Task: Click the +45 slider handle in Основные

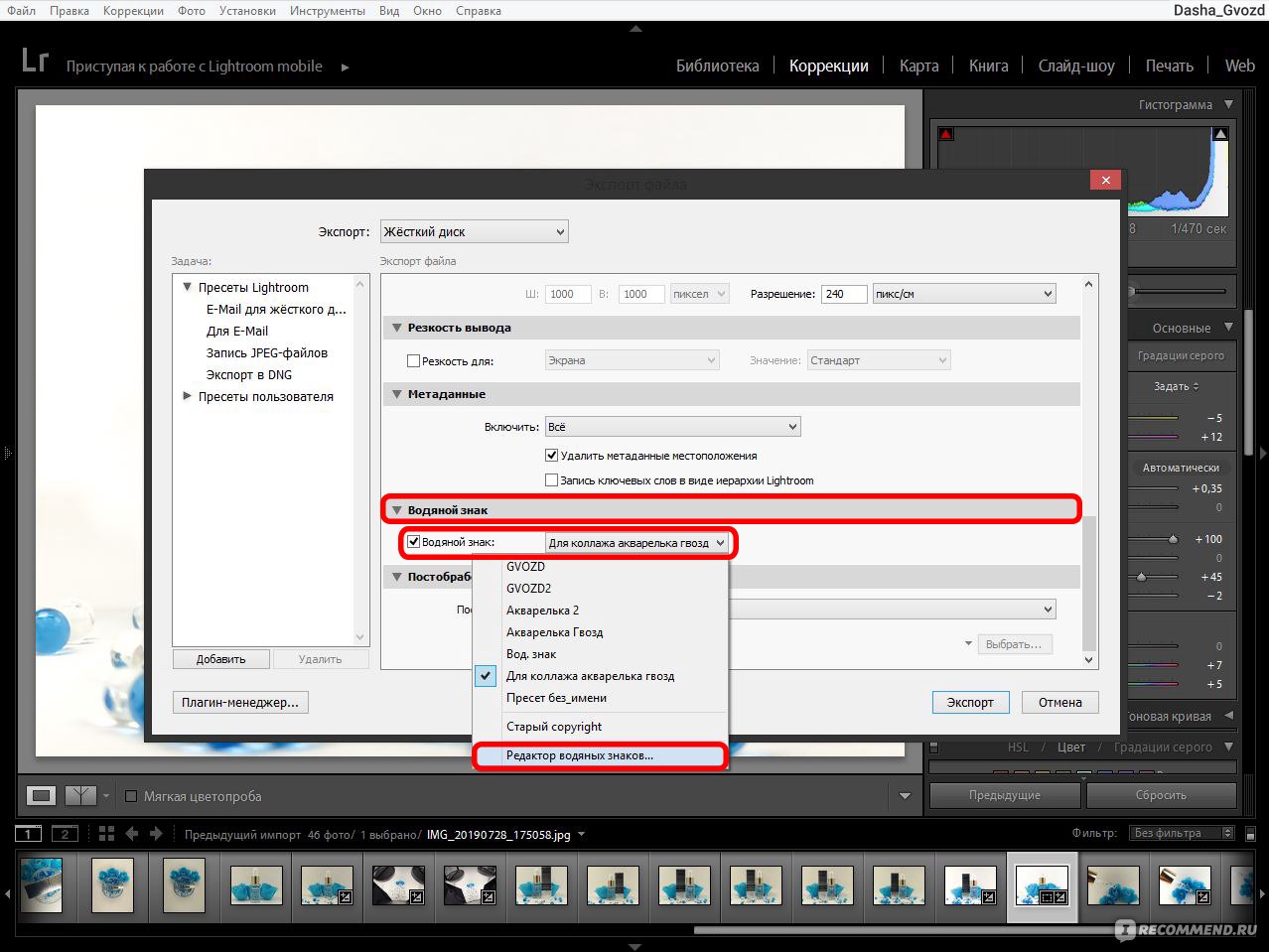Action: coord(1141,577)
